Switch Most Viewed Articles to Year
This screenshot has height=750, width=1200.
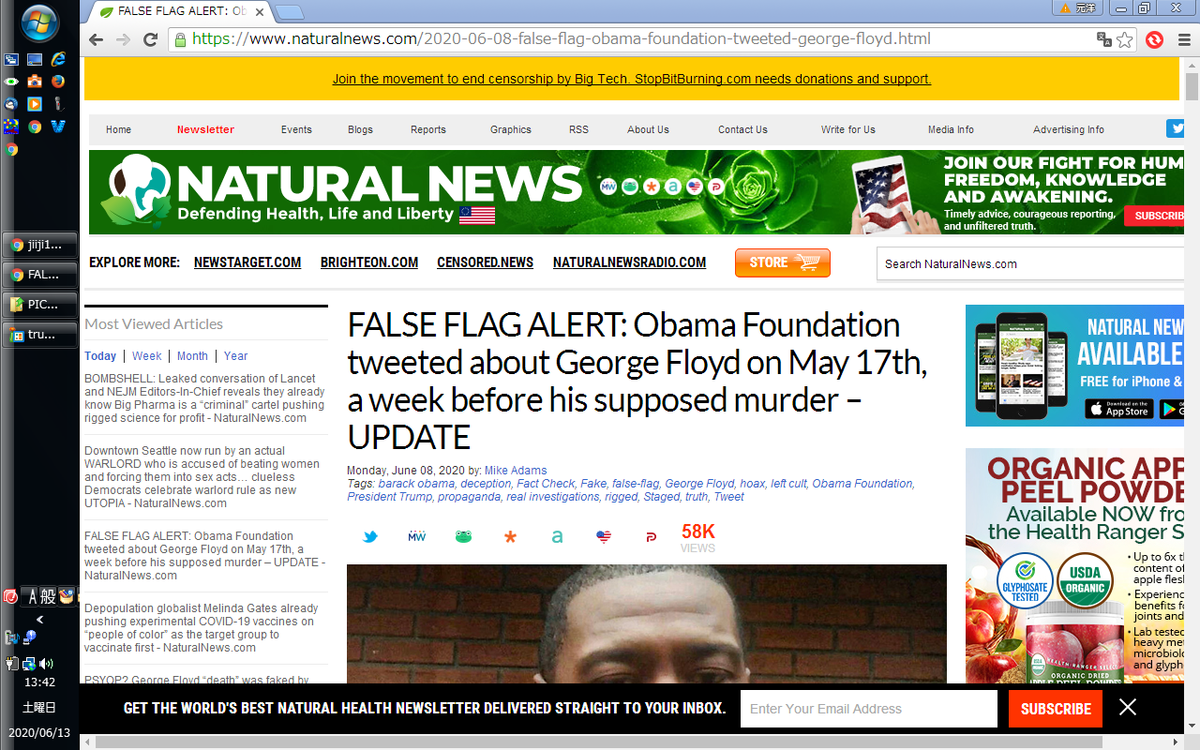pos(236,356)
